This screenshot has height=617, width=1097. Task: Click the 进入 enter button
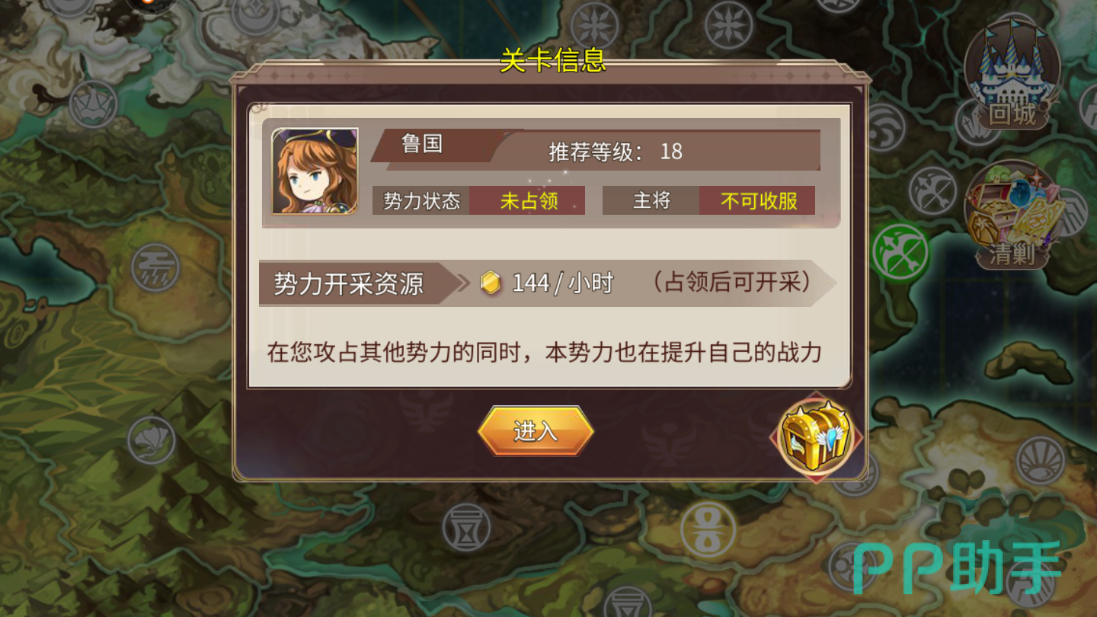pos(536,431)
